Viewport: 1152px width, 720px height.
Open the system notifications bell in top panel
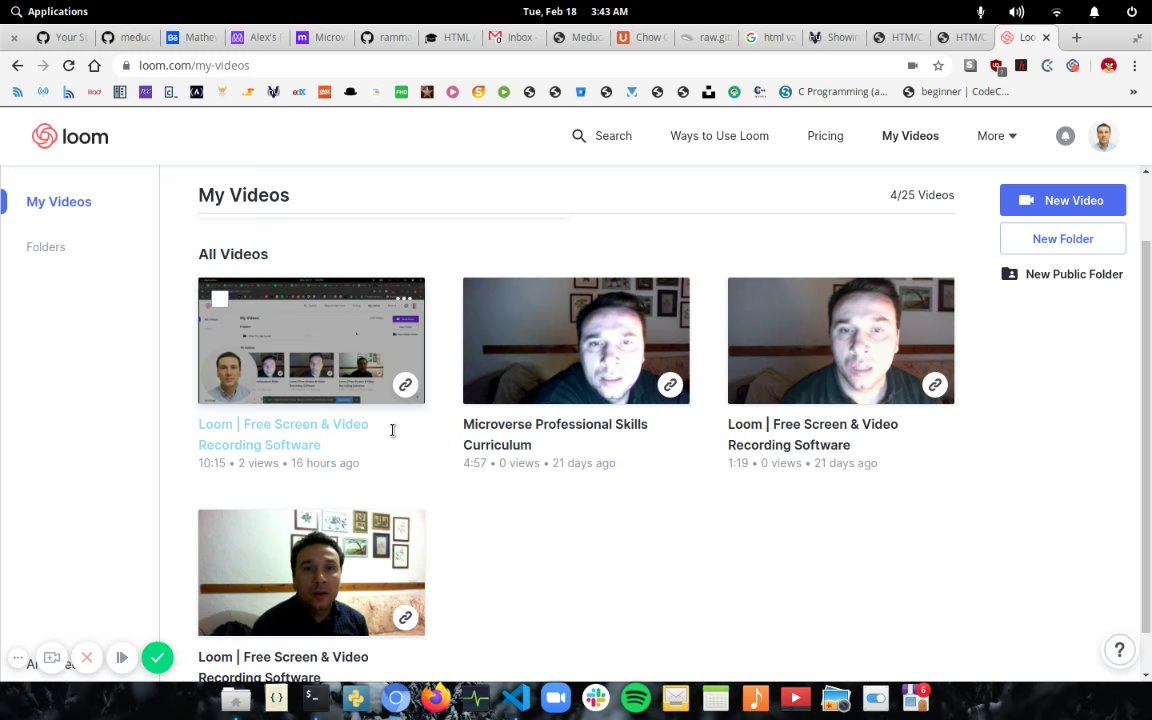(1094, 12)
